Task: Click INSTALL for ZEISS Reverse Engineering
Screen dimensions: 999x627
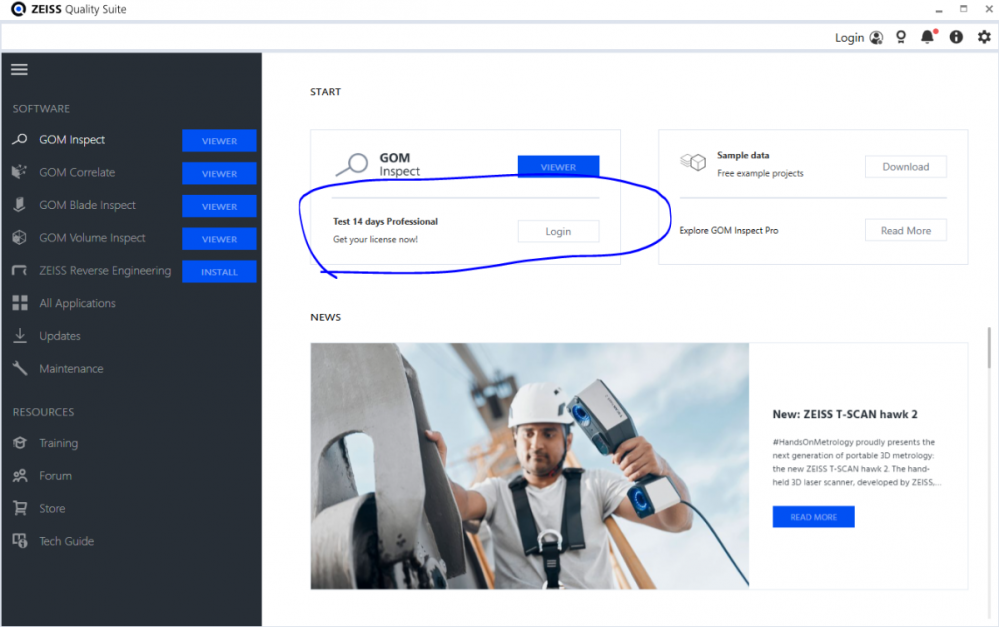Action: (219, 272)
